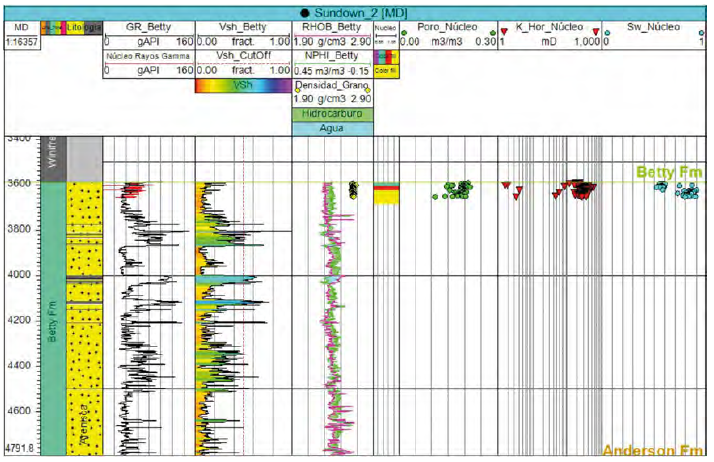The image size is (714, 462).
Task: Pick the RHOB_Betty curve header
Action: coord(331,28)
